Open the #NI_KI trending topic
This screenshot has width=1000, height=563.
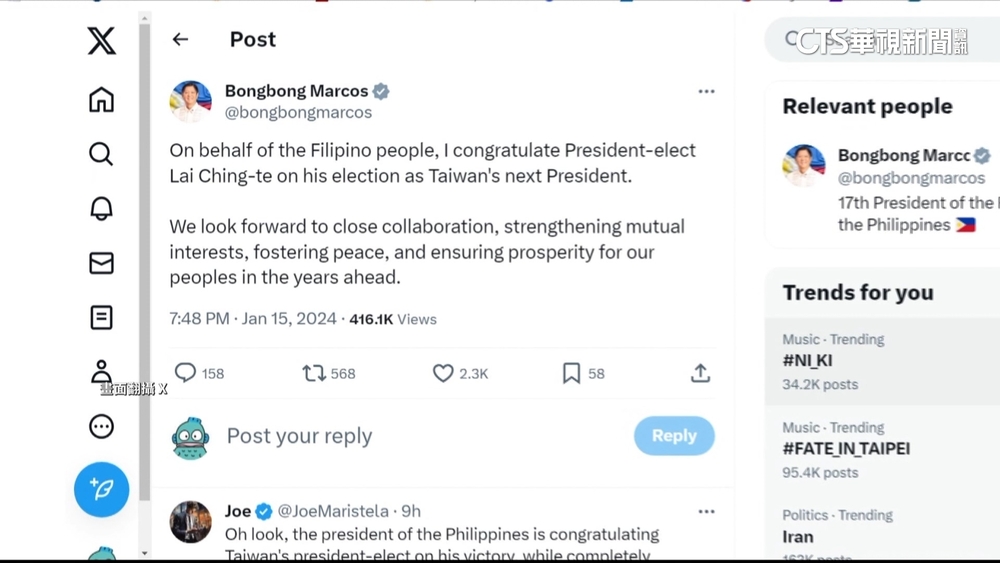808,361
